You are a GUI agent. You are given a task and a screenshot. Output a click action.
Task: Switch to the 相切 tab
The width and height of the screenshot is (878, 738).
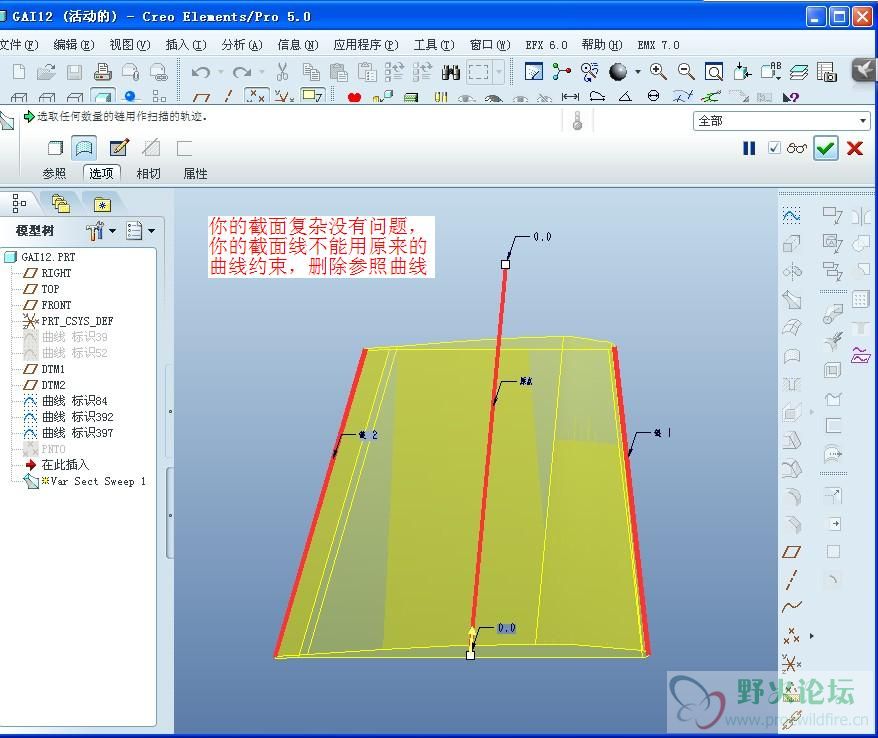point(148,174)
